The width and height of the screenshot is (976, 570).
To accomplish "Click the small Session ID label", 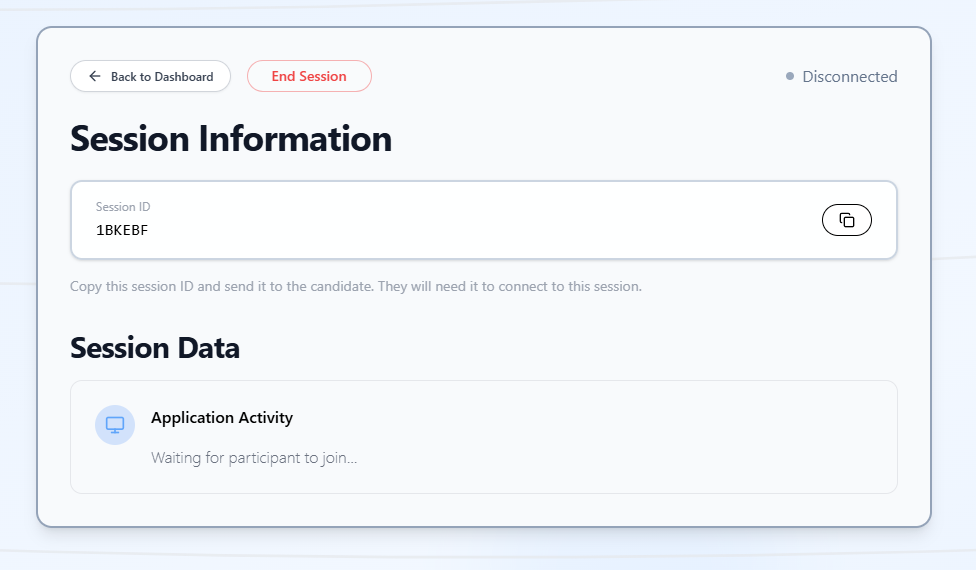I will [x=123, y=207].
